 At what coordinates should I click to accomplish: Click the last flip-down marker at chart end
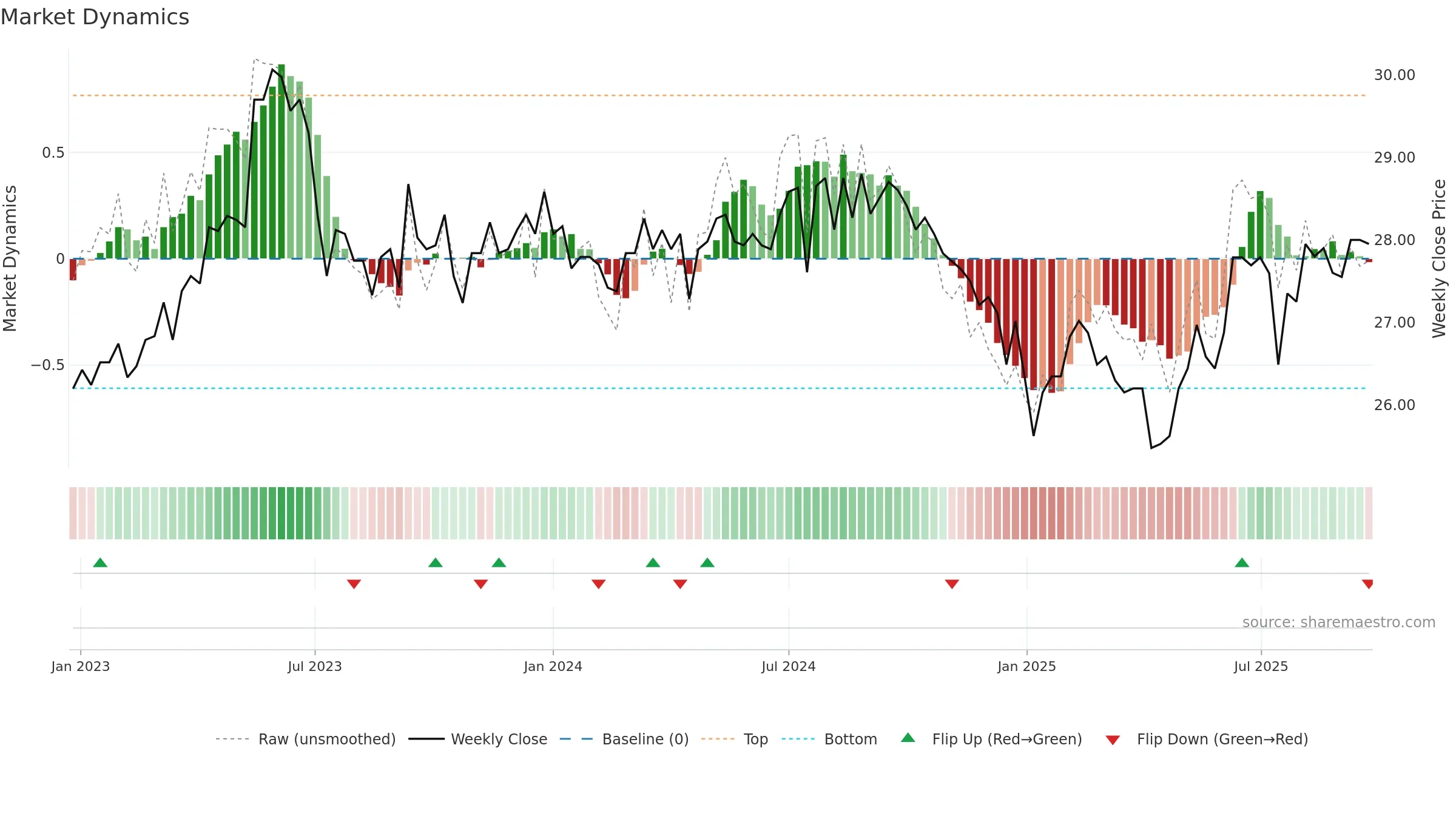tap(1367, 584)
